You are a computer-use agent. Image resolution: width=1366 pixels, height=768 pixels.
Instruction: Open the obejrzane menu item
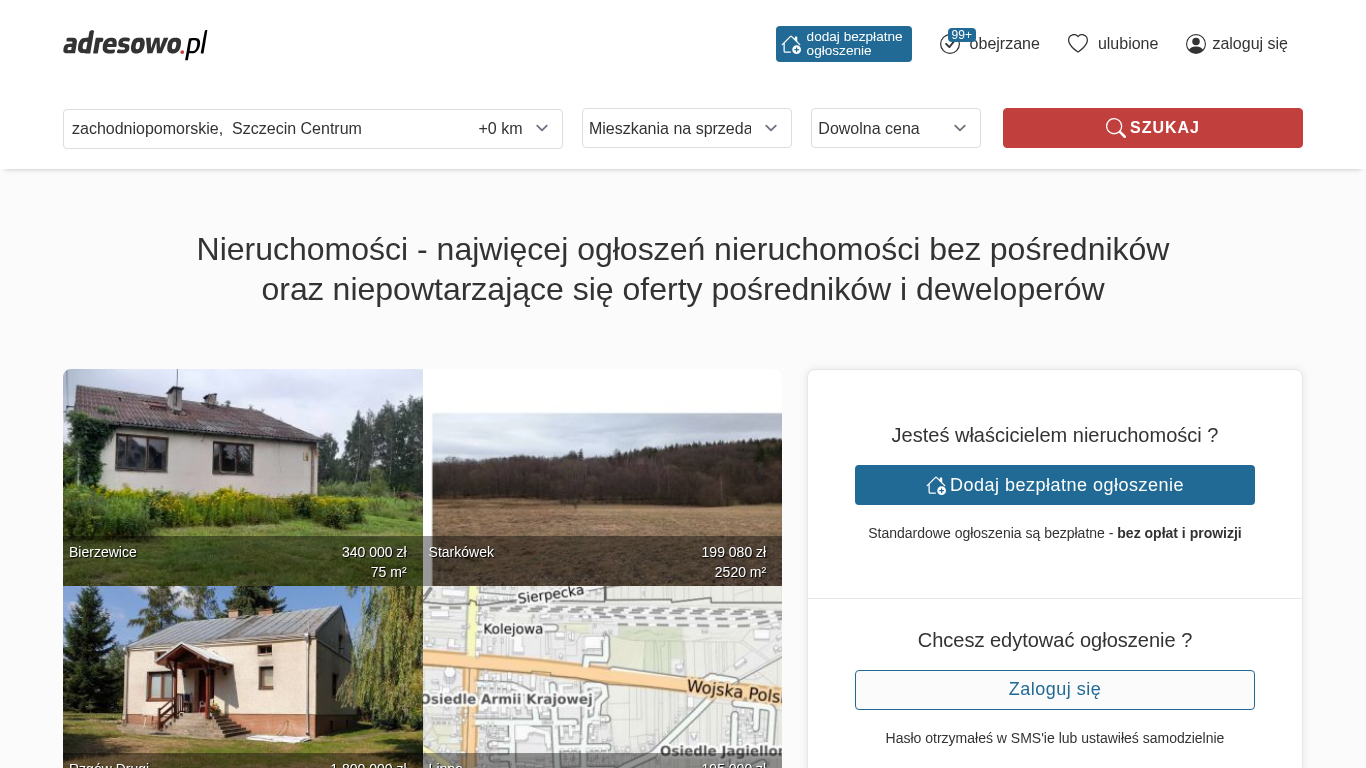[1004, 44]
